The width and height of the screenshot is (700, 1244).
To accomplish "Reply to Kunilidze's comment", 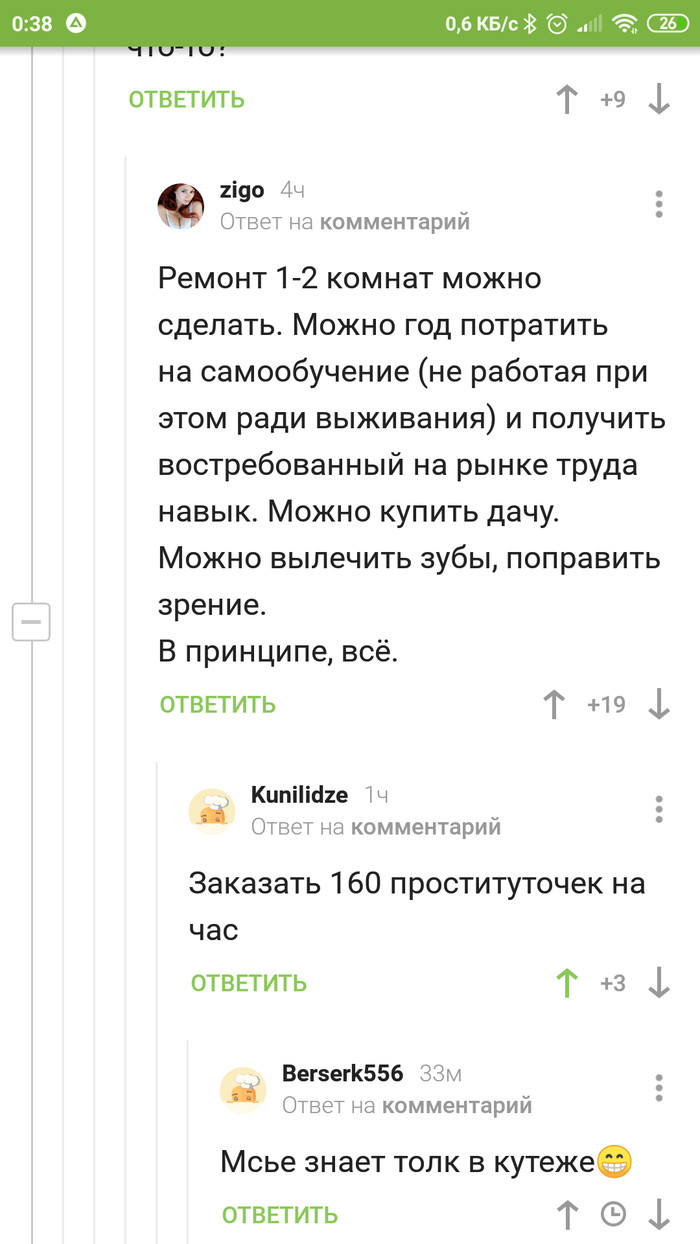I will point(248,983).
